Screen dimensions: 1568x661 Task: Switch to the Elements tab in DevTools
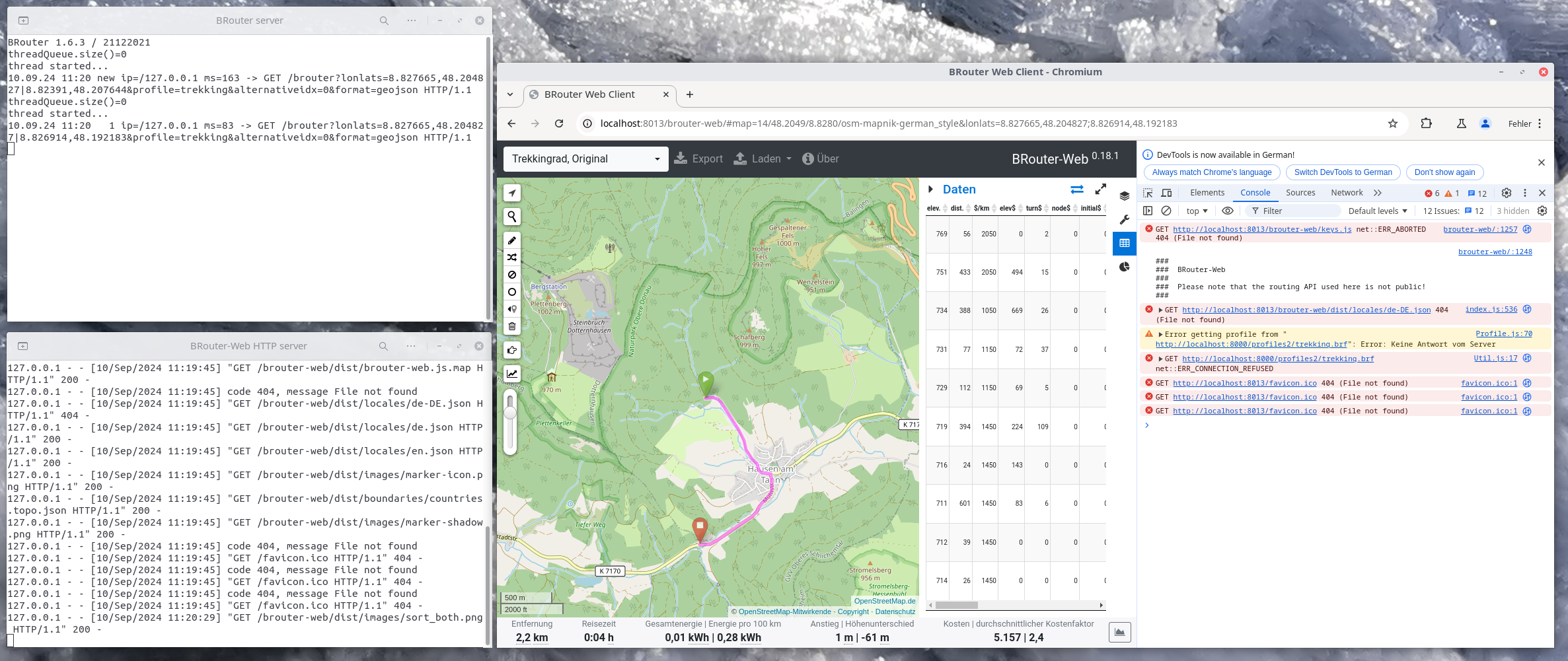1207,193
